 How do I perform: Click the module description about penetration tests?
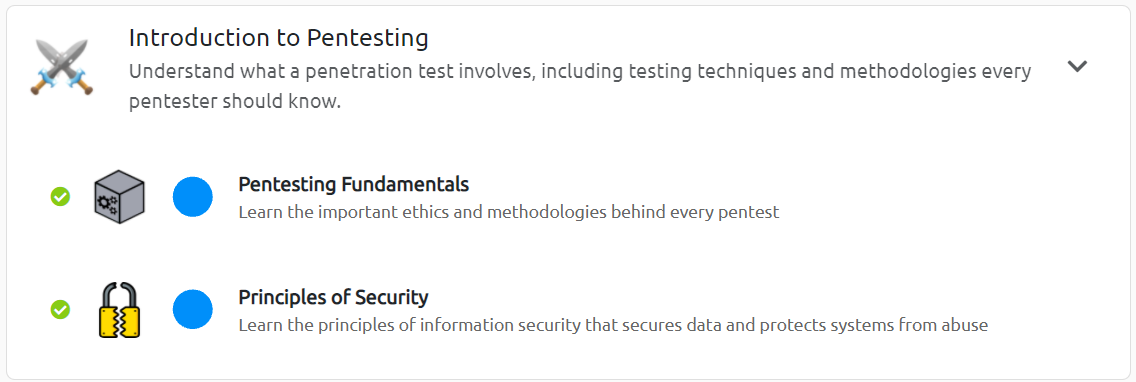point(580,86)
